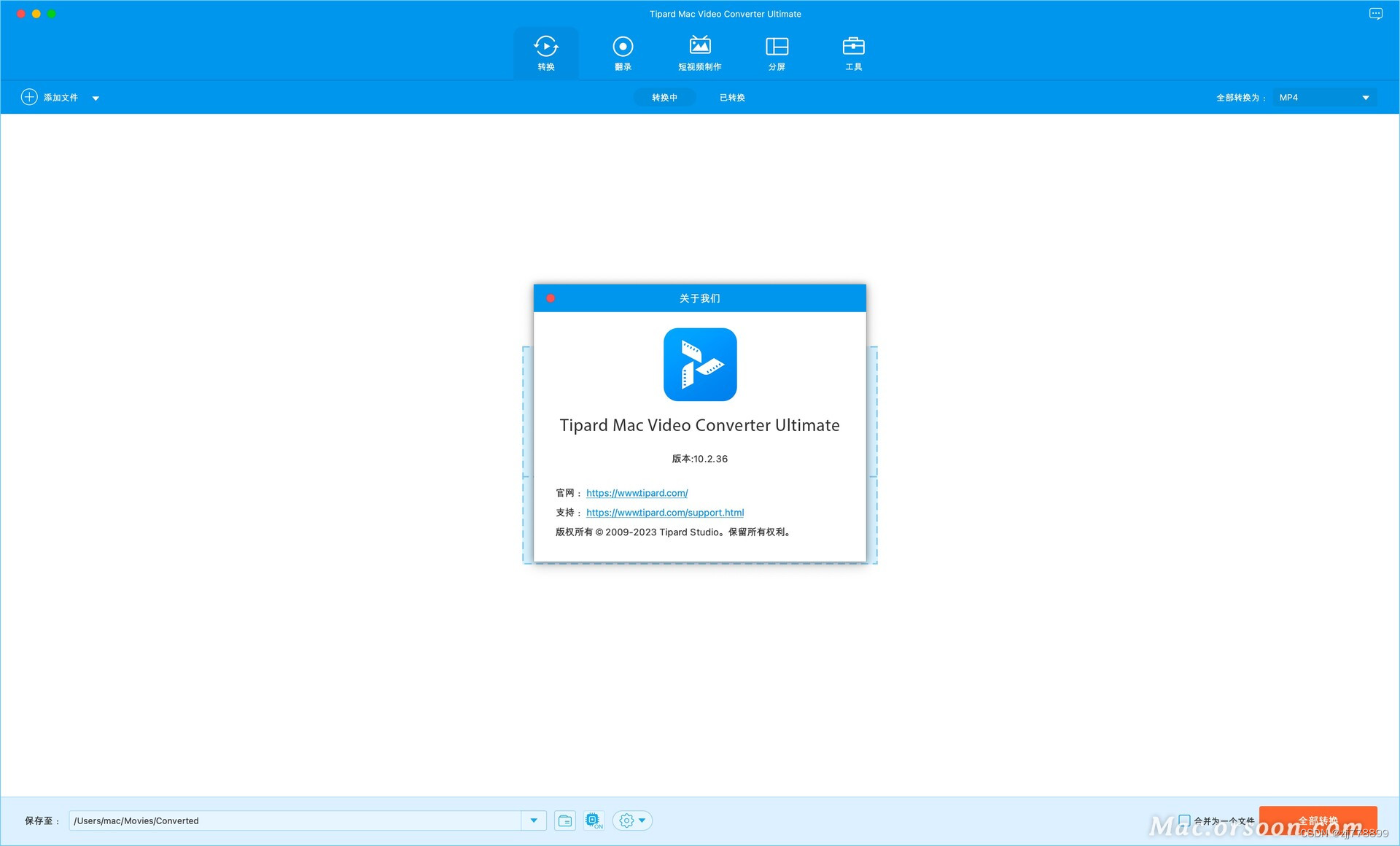Open the settings gear dropdown

632,820
